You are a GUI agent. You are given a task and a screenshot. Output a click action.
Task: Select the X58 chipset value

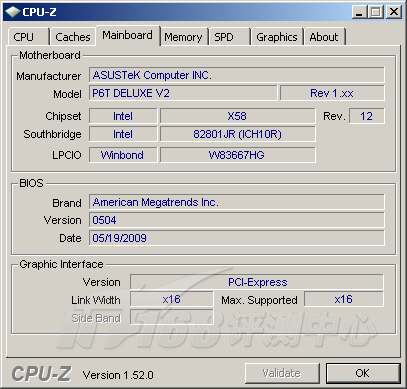point(237,116)
